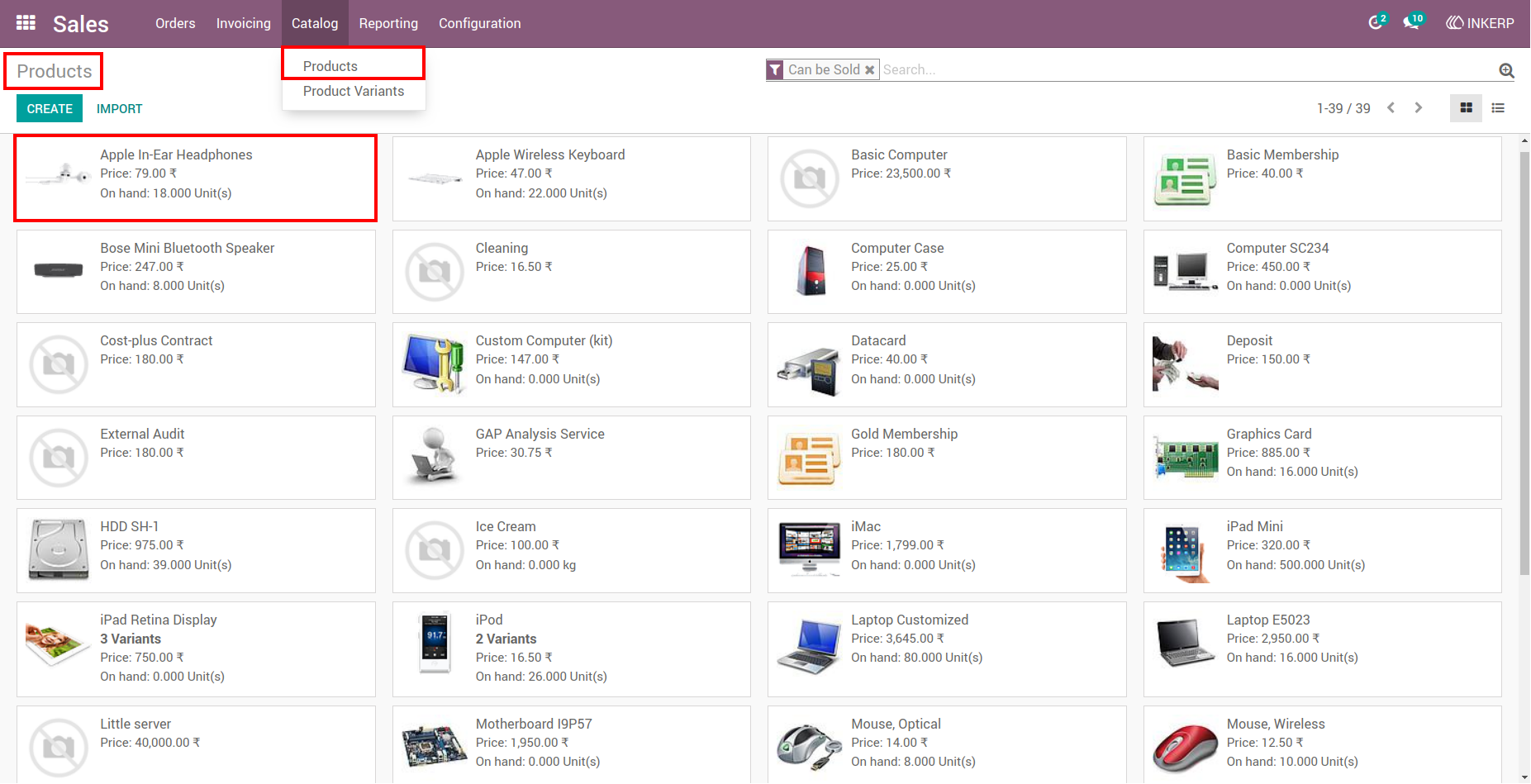Viewport: 1531px width, 784px height.
Task: Select Product Variants in Catalog dropdown
Action: [x=354, y=91]
